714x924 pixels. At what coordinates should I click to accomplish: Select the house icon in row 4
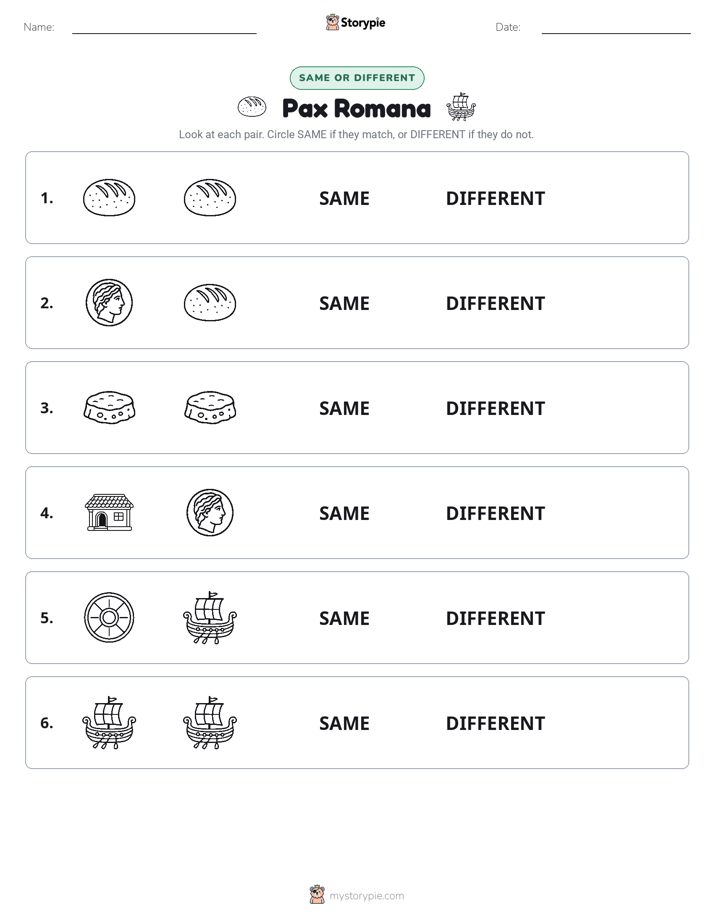[109, 513]
